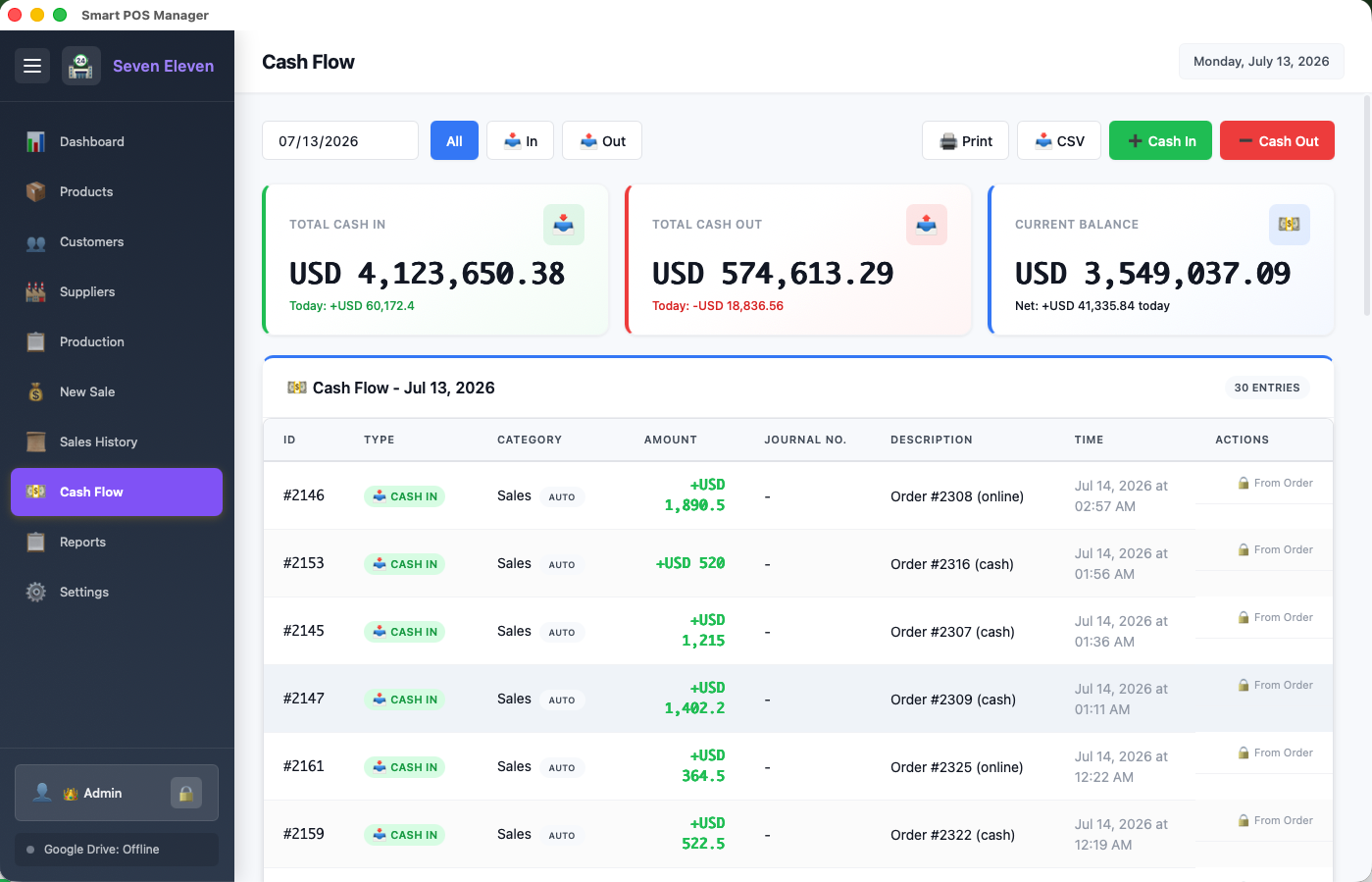Export the entries as CSV
The height and width of the screenshot is (882, 1372).
(1059, 140)
